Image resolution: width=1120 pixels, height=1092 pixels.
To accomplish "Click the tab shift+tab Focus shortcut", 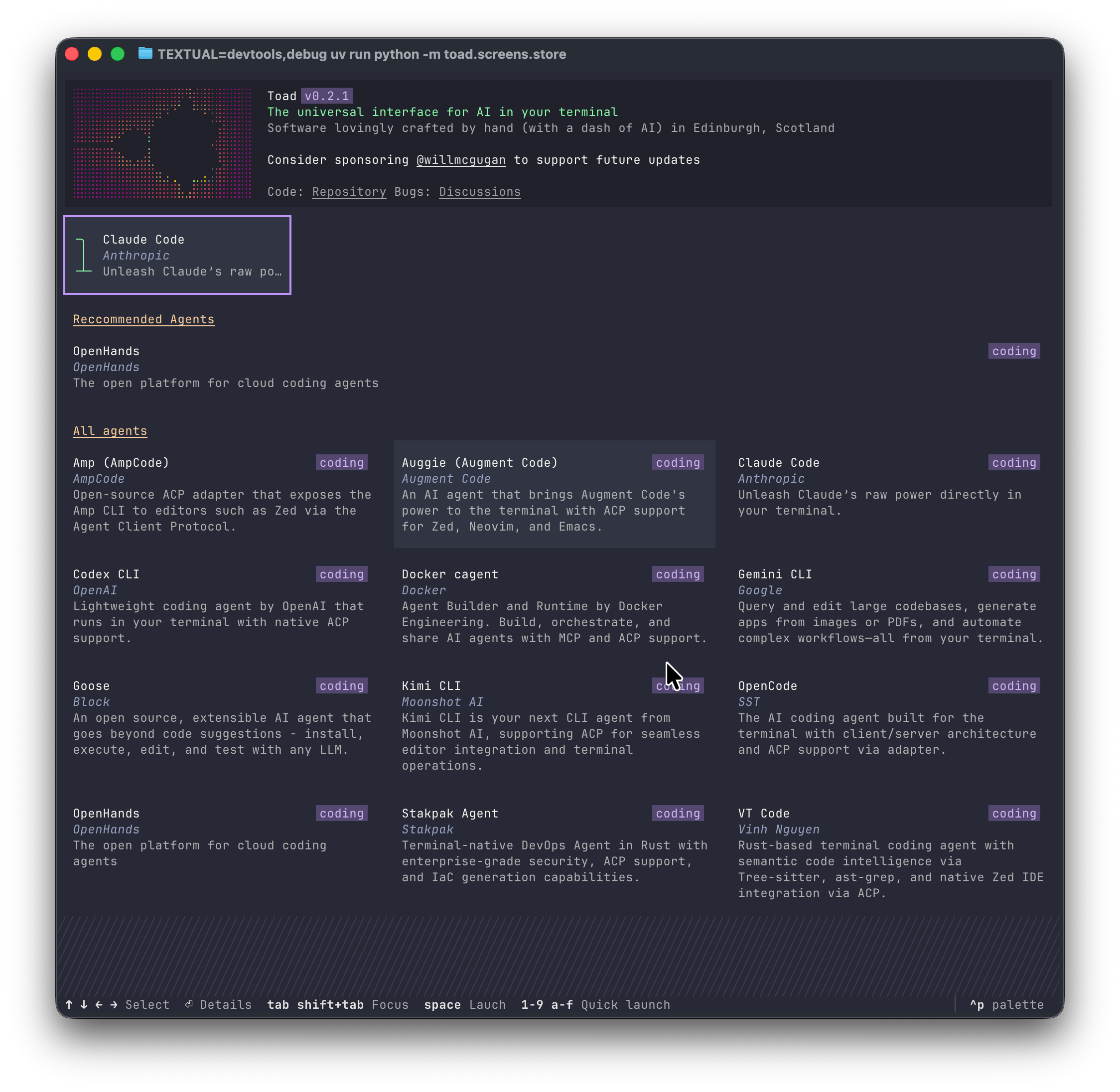I will (x=337, y=1005).
